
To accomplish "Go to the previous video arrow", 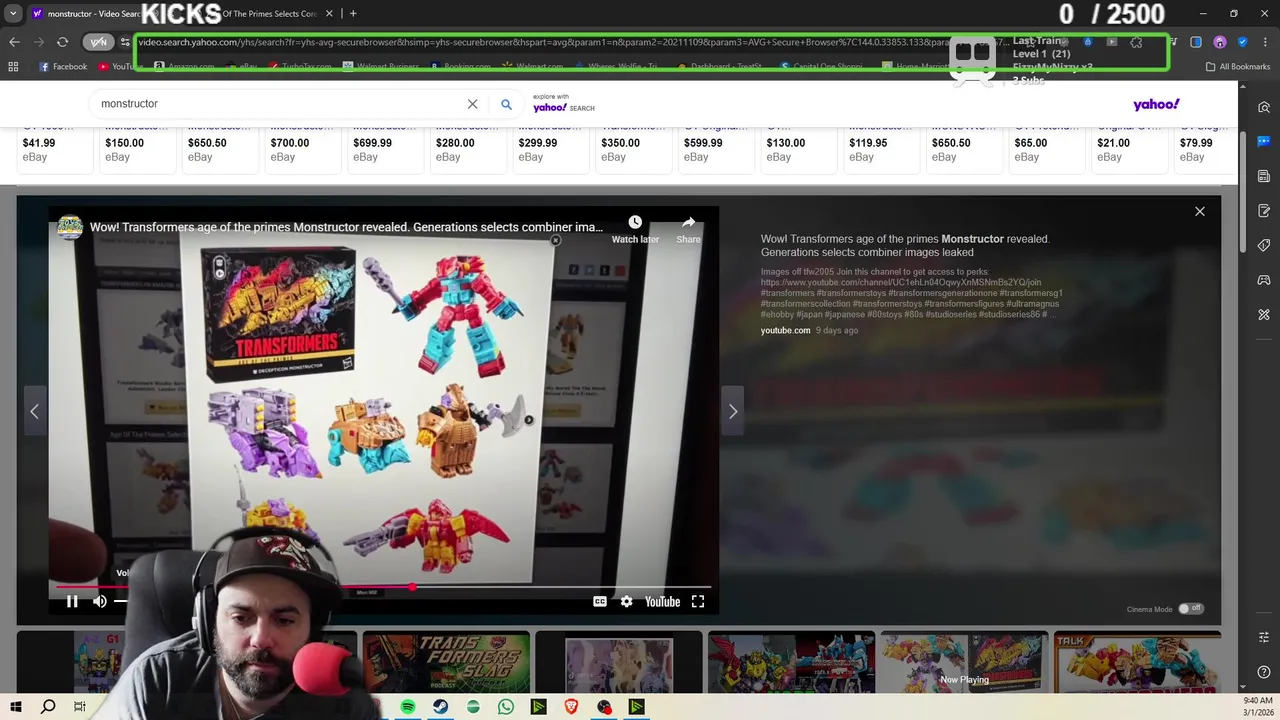I will click(x=34, y=411).
